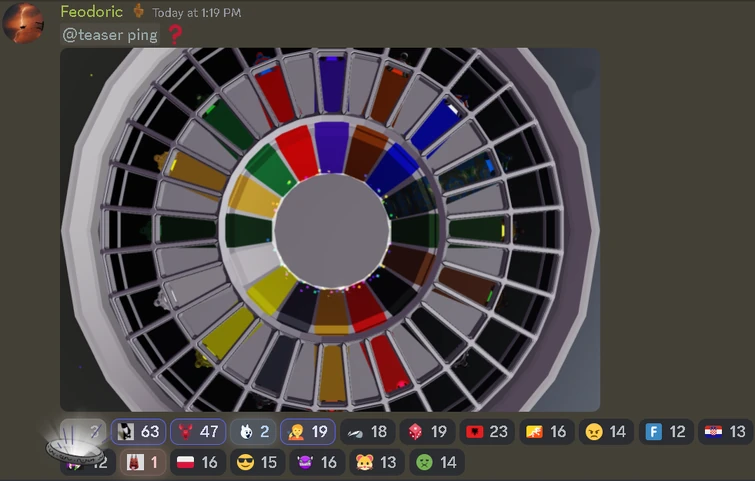The height and width of the screenshot is (481, 755).
Task: Add the hamster face reaction with 13
Action: [377, 462]
